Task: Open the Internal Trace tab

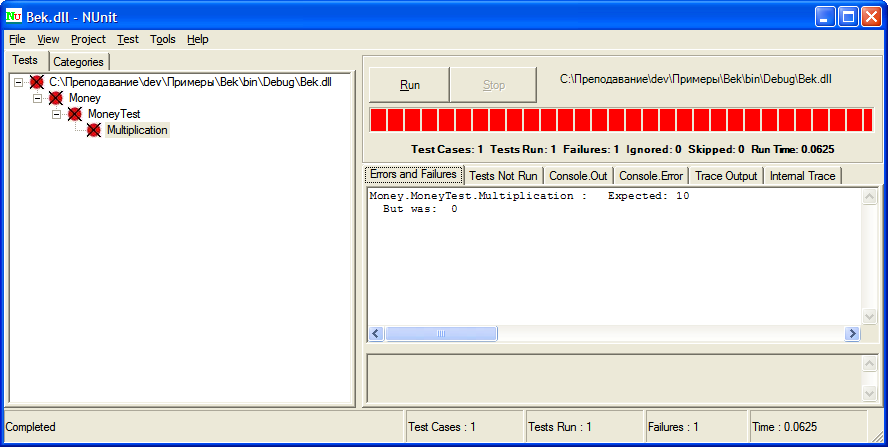Action: [x=802, y=176]
